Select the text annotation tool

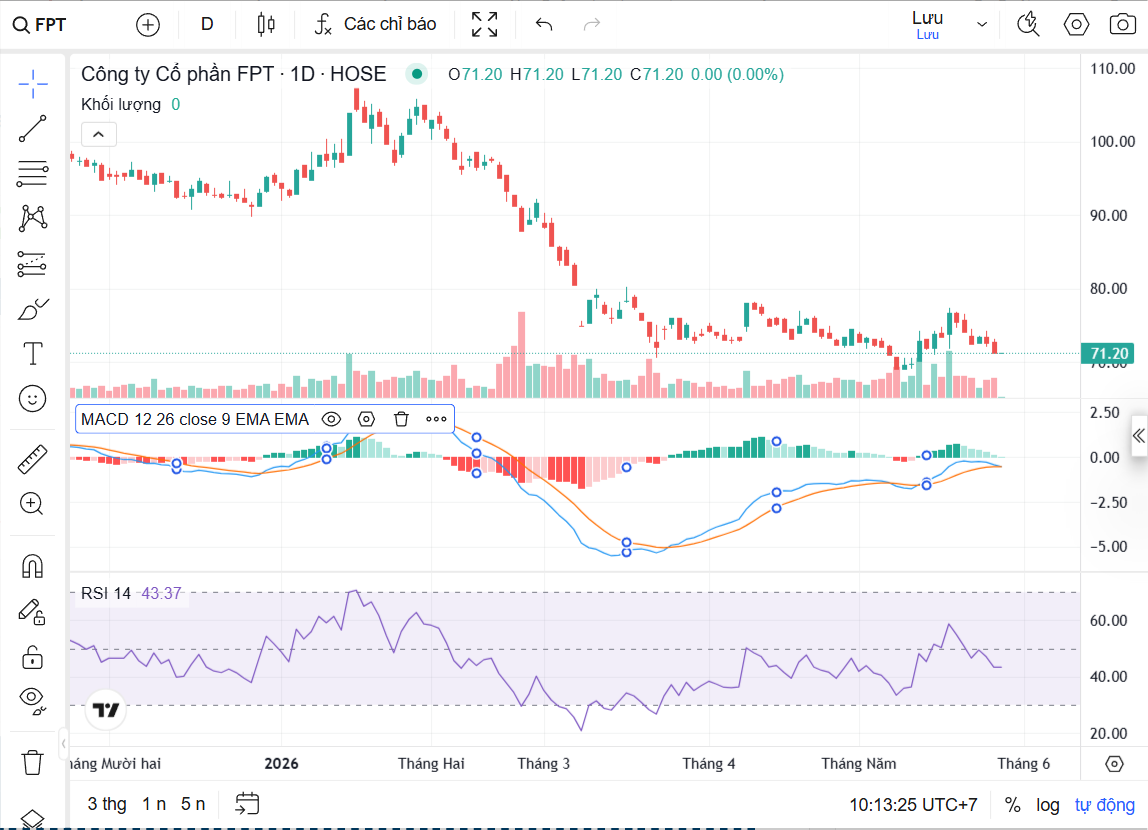33,354
